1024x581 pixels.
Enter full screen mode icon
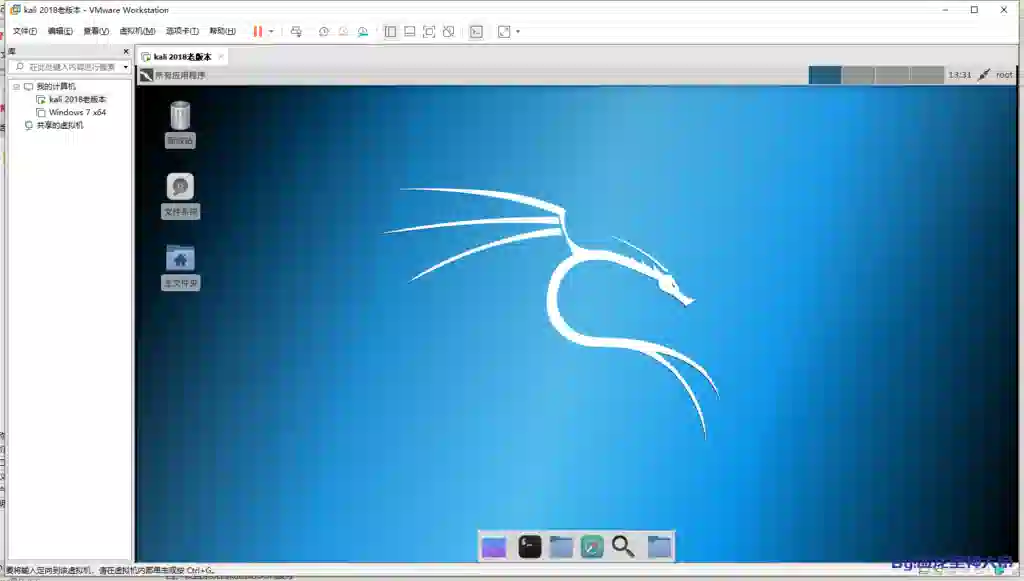click(429, 31)
